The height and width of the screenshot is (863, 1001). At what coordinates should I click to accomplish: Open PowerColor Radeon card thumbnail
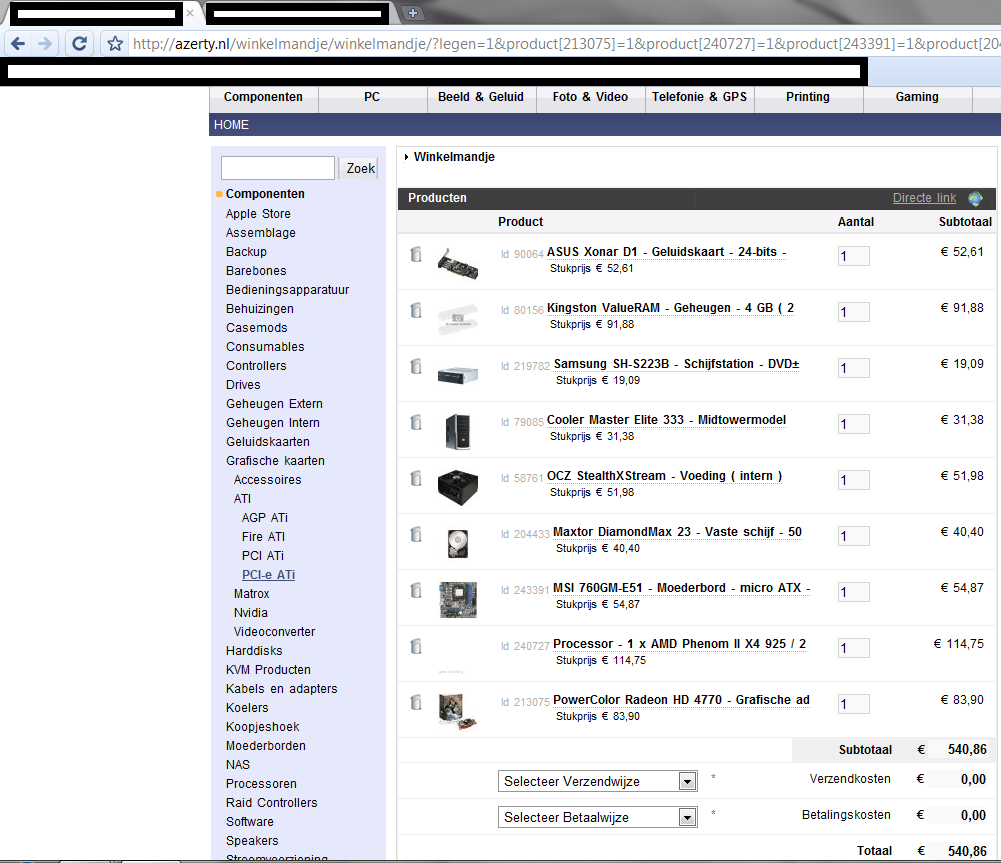458,712
